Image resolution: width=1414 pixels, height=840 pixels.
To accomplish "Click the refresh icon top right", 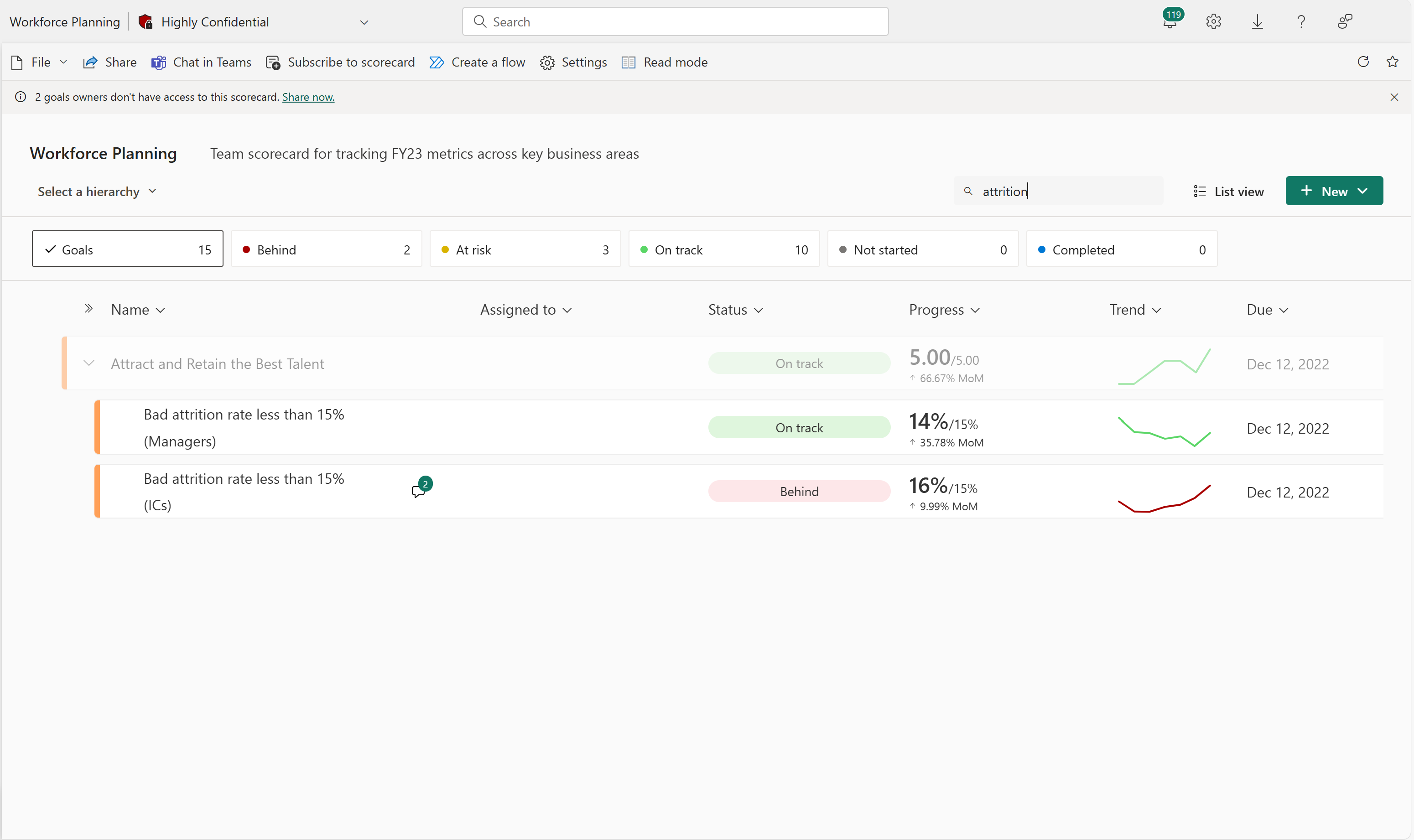I will (1363, 62).
